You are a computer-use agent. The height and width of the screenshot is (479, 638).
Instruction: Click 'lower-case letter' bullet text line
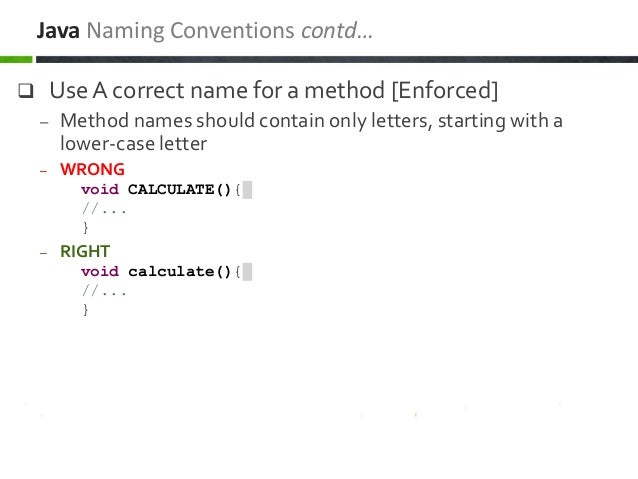coord(133,144)
